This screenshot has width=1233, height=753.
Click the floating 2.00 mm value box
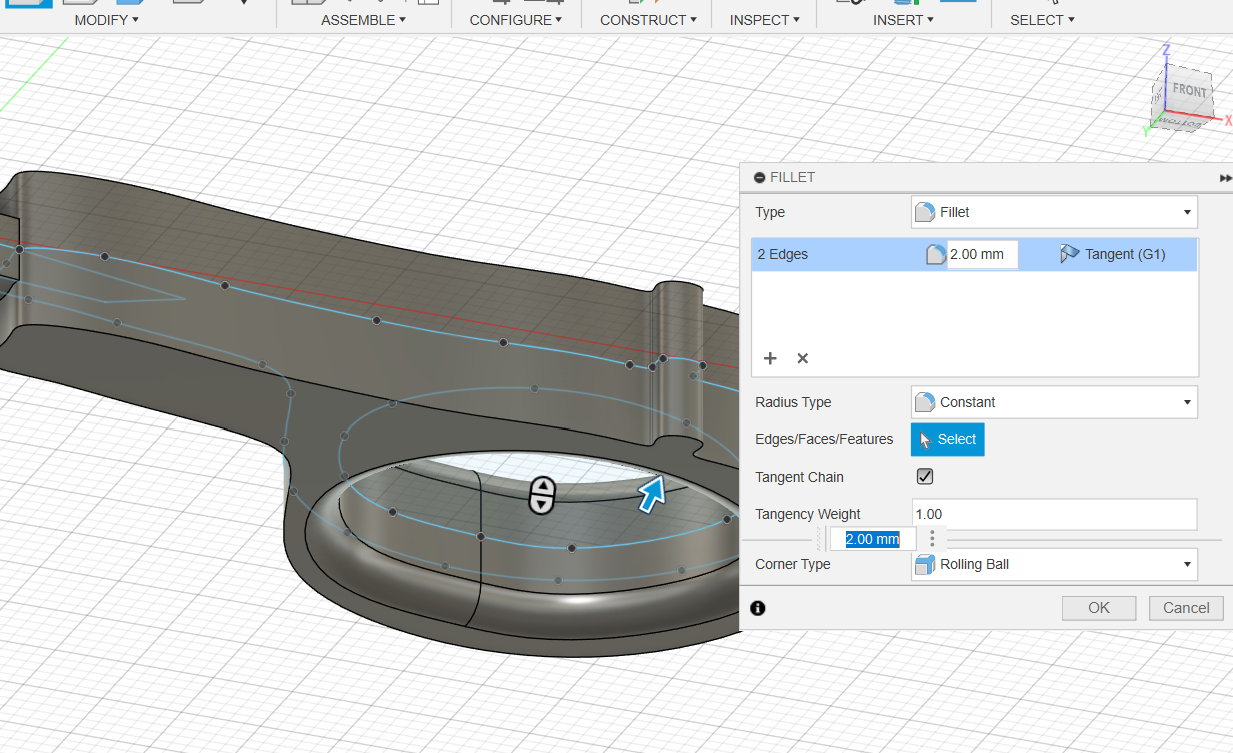coord(872,539)
